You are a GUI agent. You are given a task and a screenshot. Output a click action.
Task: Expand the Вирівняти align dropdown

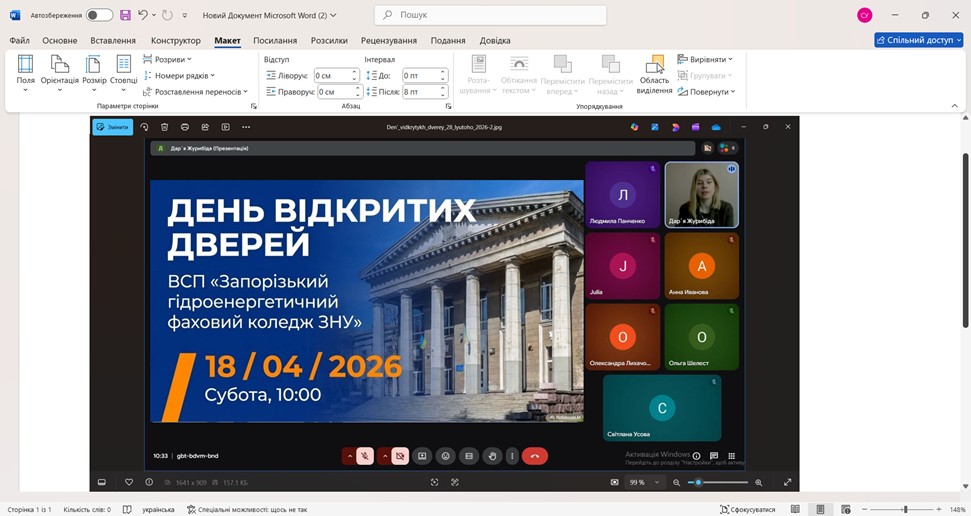pos(706,59)
